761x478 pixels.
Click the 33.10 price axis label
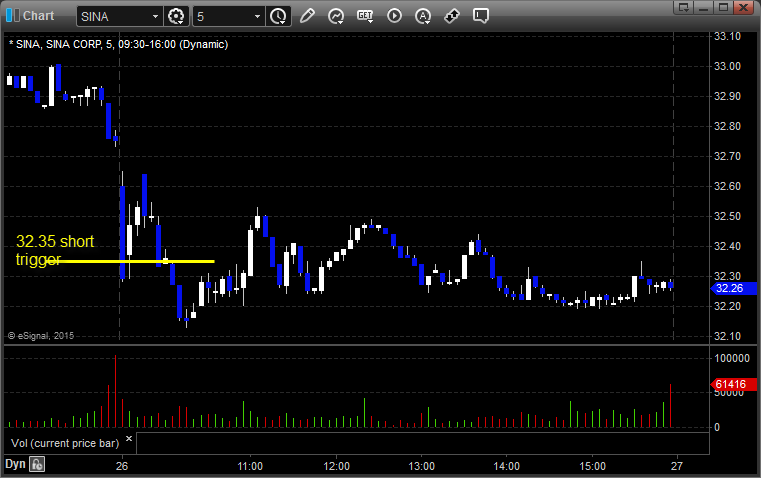[x=728, y=36]
